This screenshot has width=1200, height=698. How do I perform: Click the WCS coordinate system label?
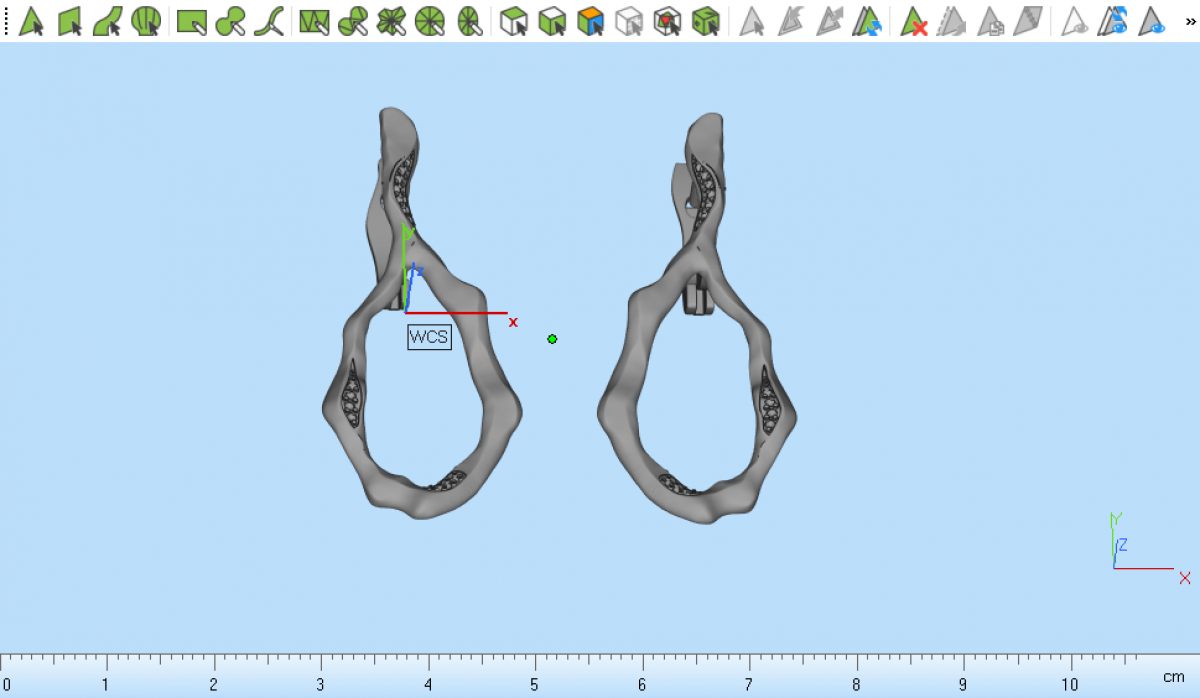point(429,337)
